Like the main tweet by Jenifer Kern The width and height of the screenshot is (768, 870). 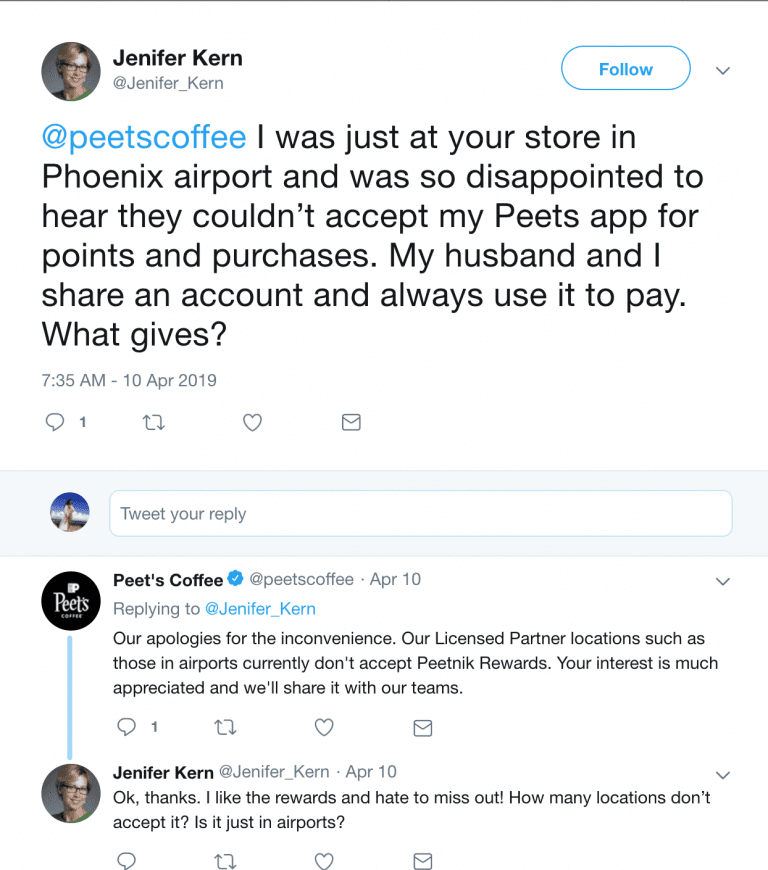pos(252,423)
